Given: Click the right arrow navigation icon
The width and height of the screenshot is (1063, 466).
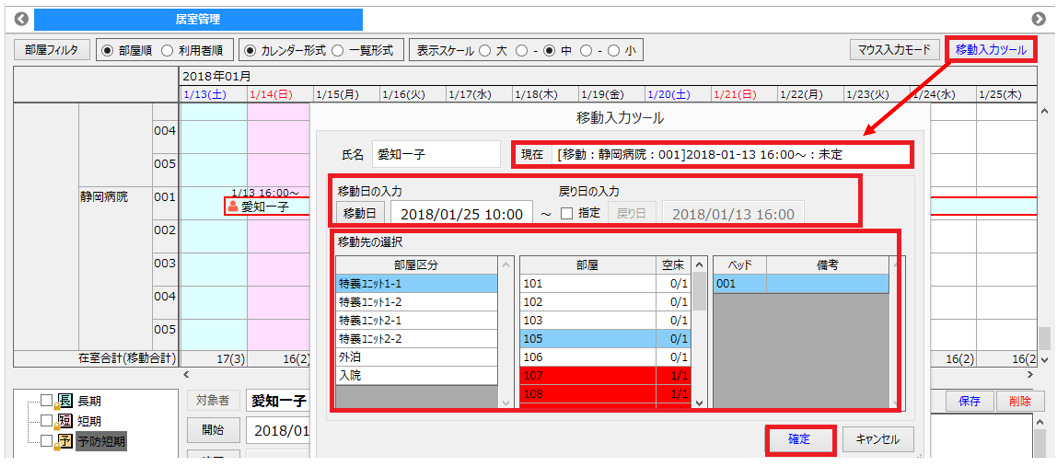Looking at the screenshot, I should point(1039,19).
